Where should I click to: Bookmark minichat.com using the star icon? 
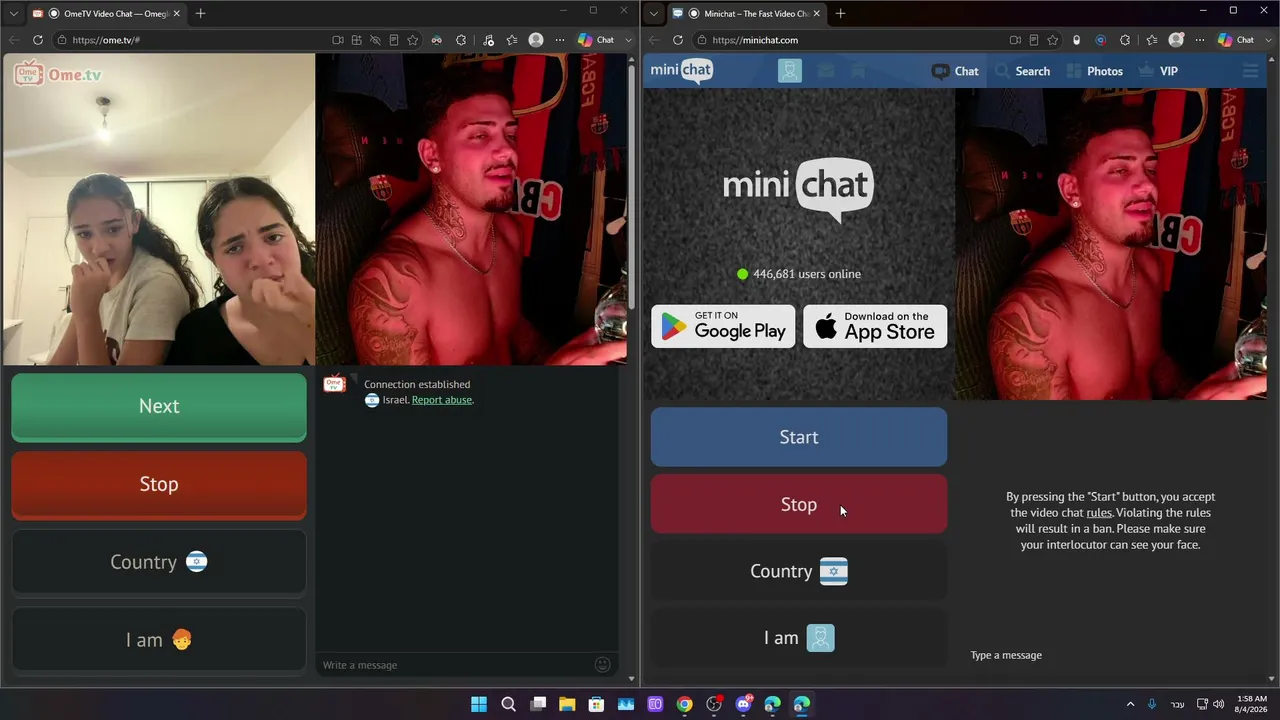click(x=1053, y=40)
